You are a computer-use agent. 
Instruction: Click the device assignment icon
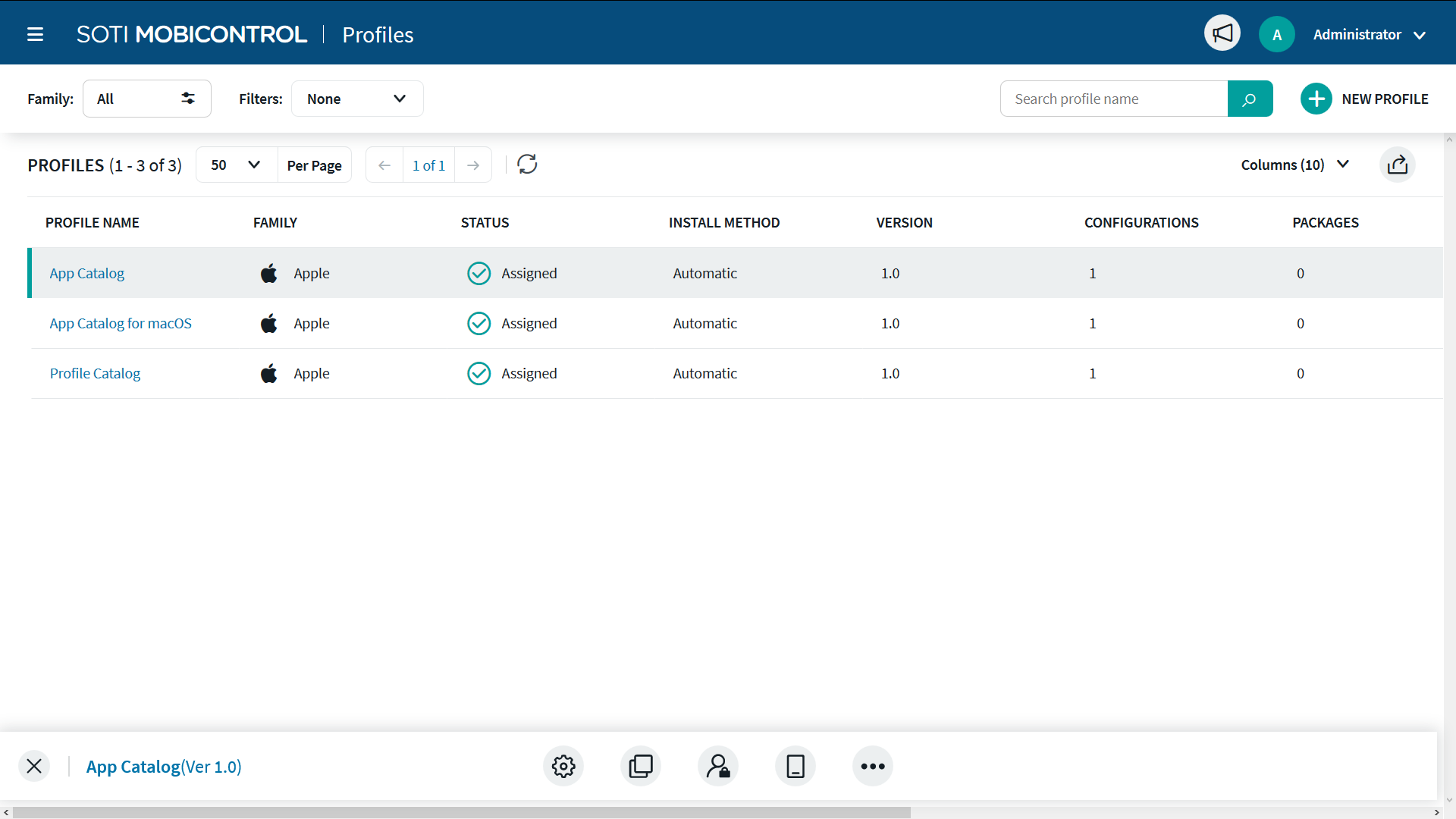[795, 766]
